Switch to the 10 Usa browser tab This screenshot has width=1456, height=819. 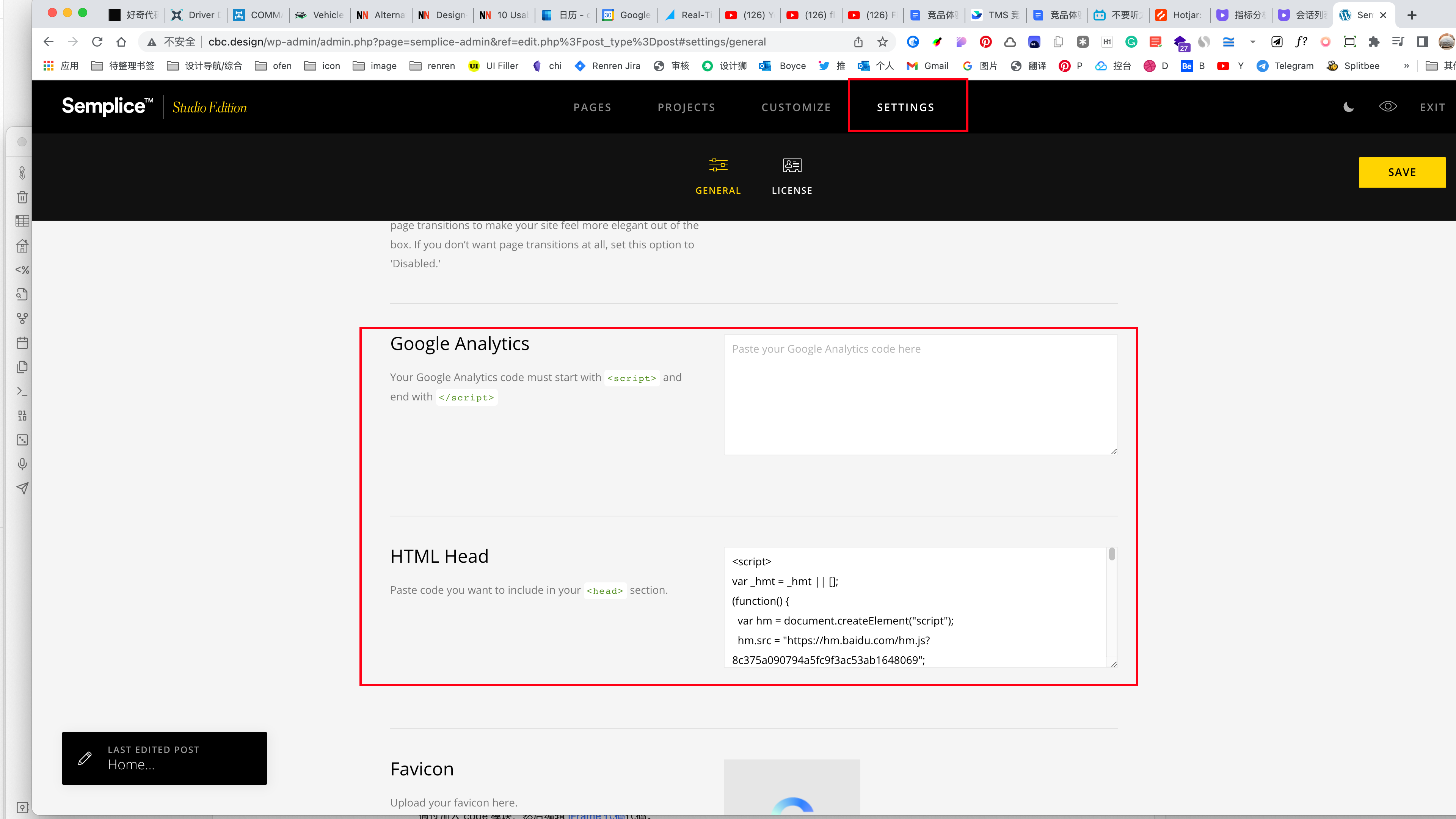pyautogui.click(x=504, y=15)
